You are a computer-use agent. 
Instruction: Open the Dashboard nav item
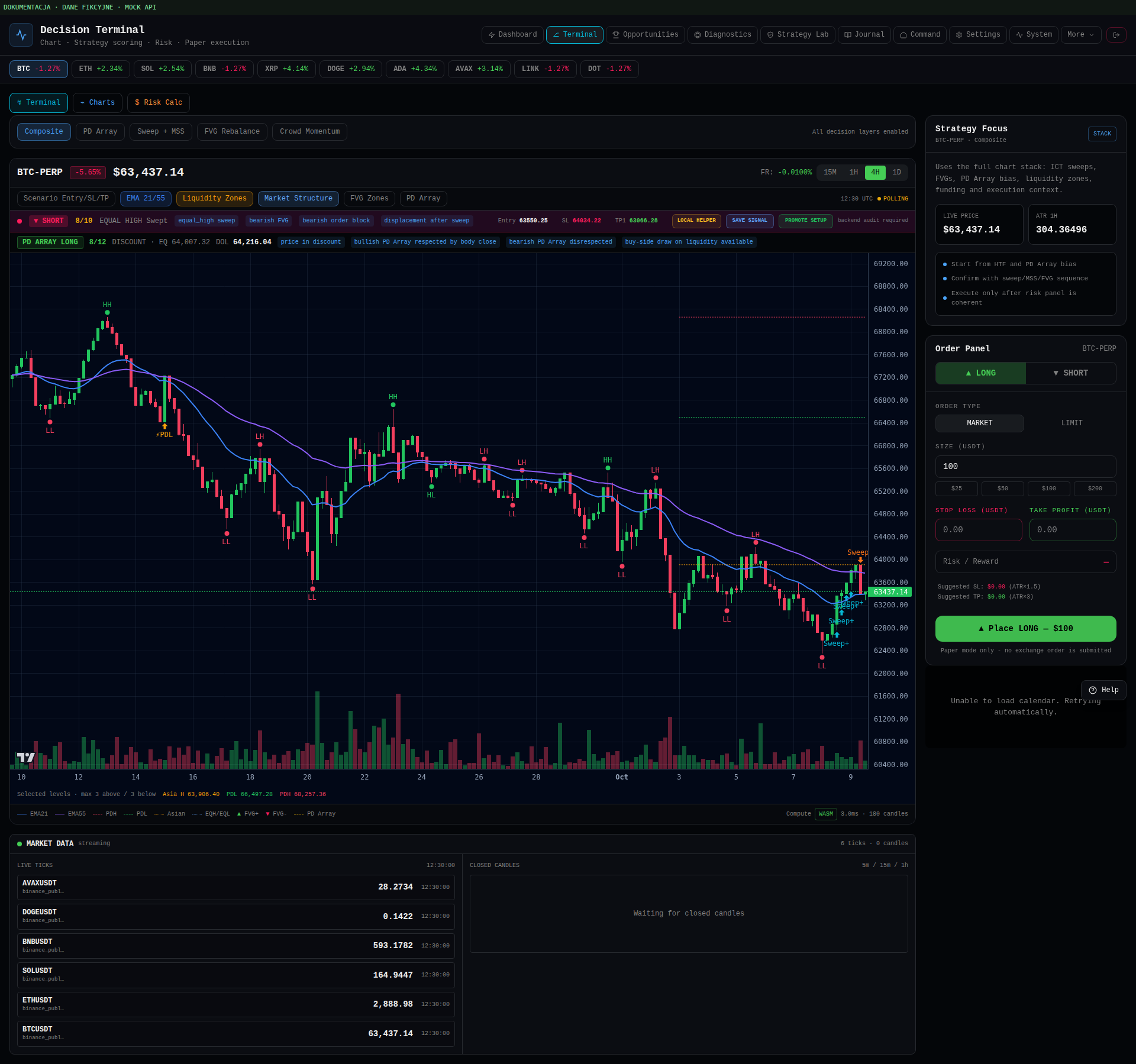[x=512, y=35]
